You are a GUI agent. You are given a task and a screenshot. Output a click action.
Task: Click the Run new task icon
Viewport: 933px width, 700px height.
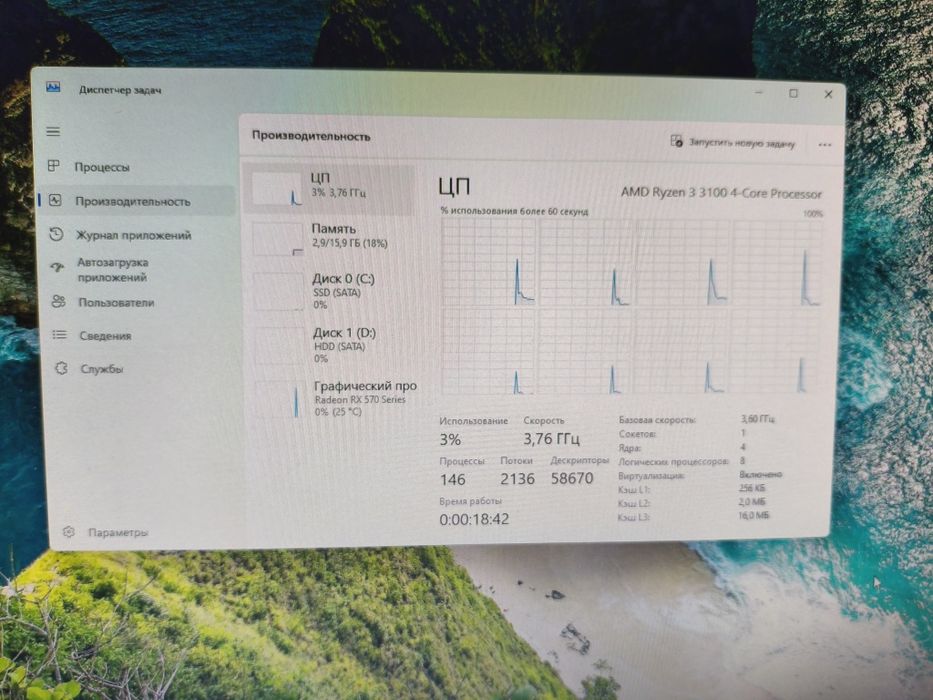[x=677, y=141]
